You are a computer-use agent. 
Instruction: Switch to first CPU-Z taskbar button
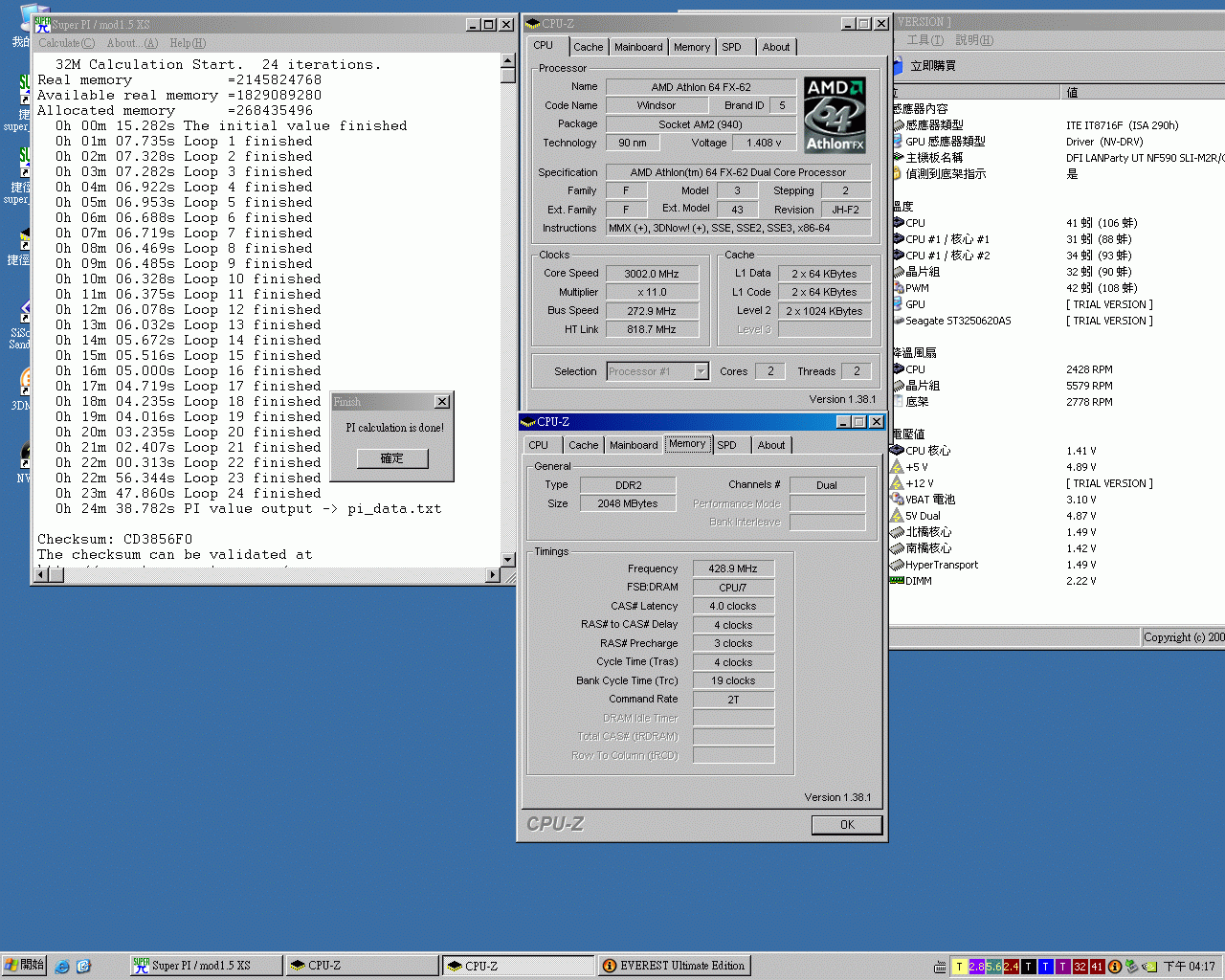tap(363, 966)
